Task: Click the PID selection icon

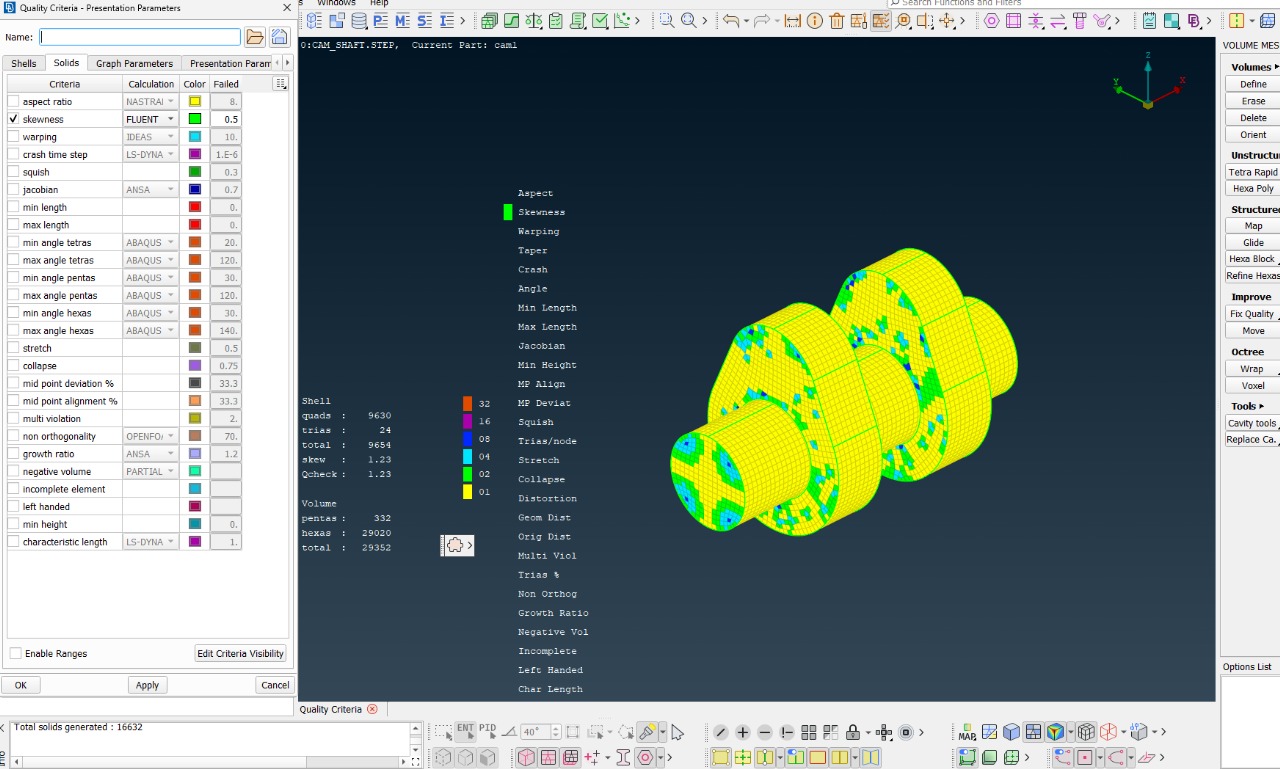Action: [488, 731]
